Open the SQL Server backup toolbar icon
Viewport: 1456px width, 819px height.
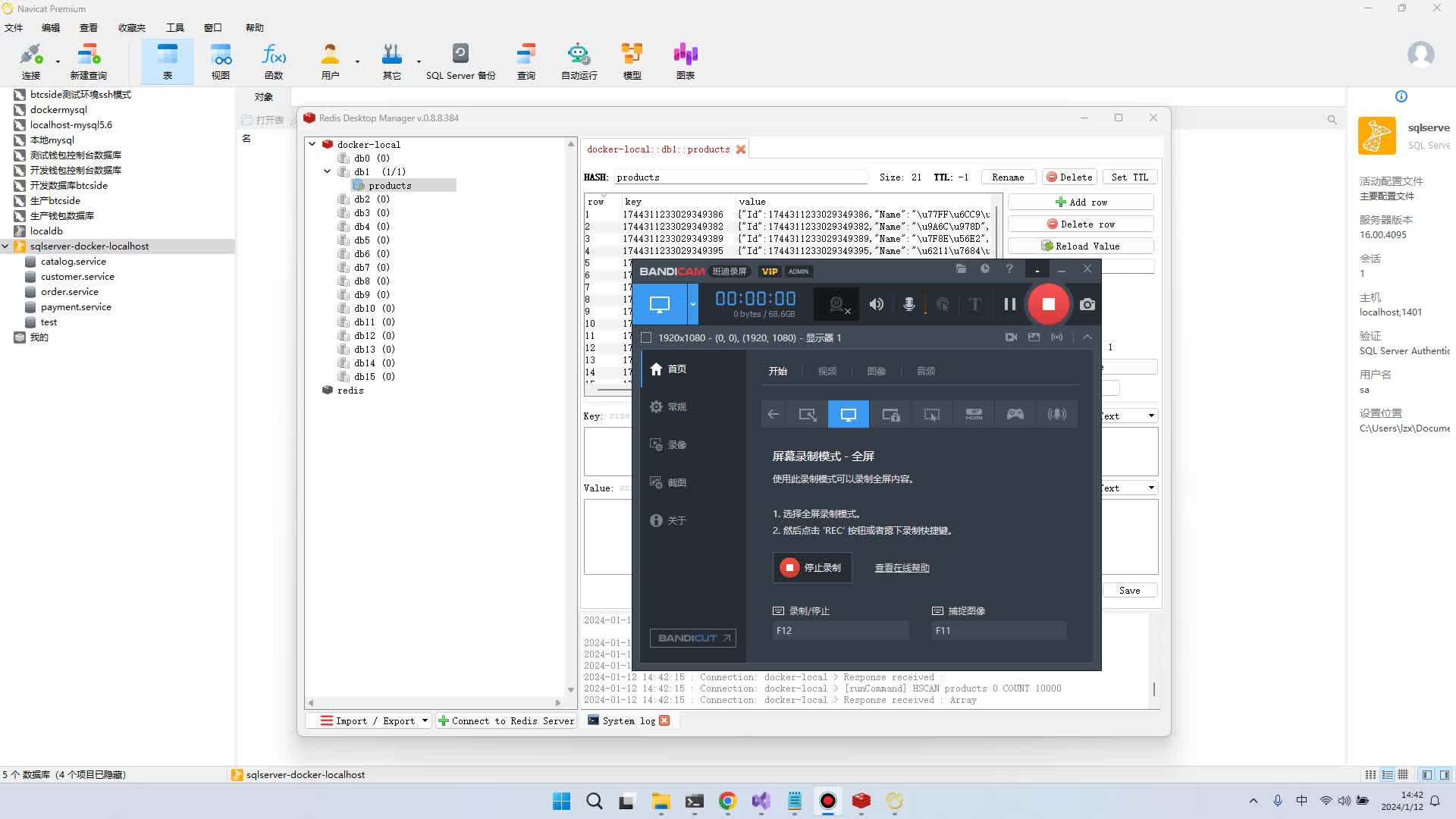pos(460,61)
